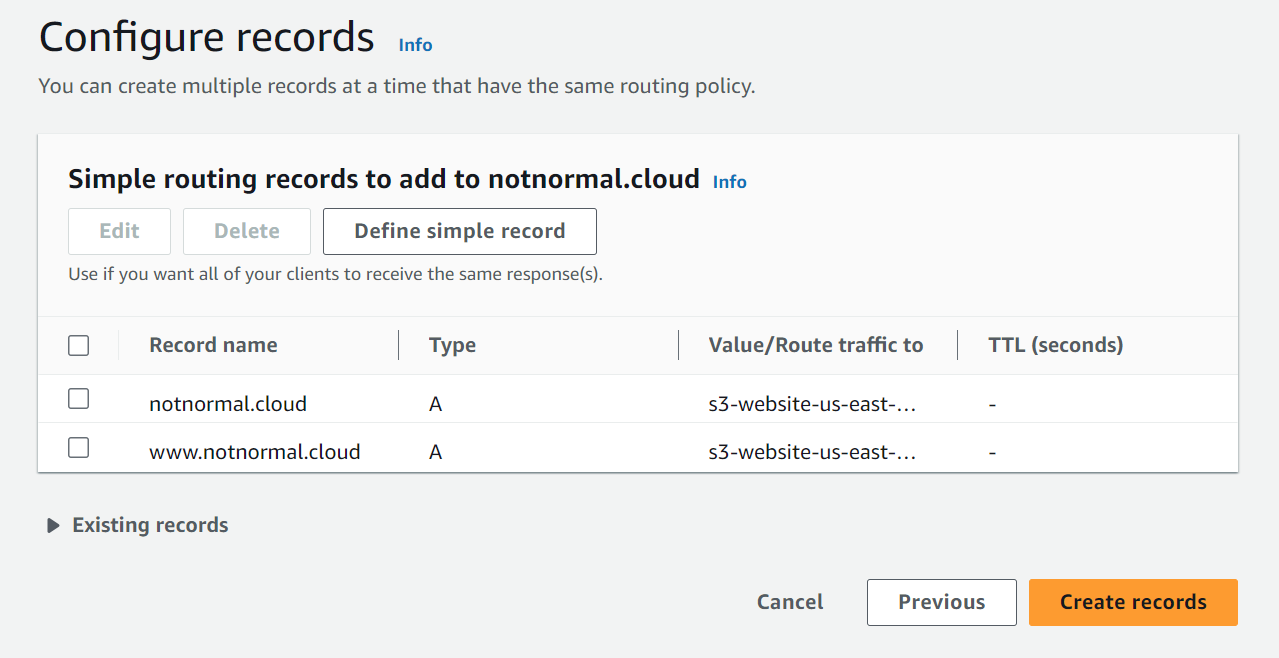Cancel the record configuration
The height and width of the screenshot is (658, 1279).
[790, 602]
